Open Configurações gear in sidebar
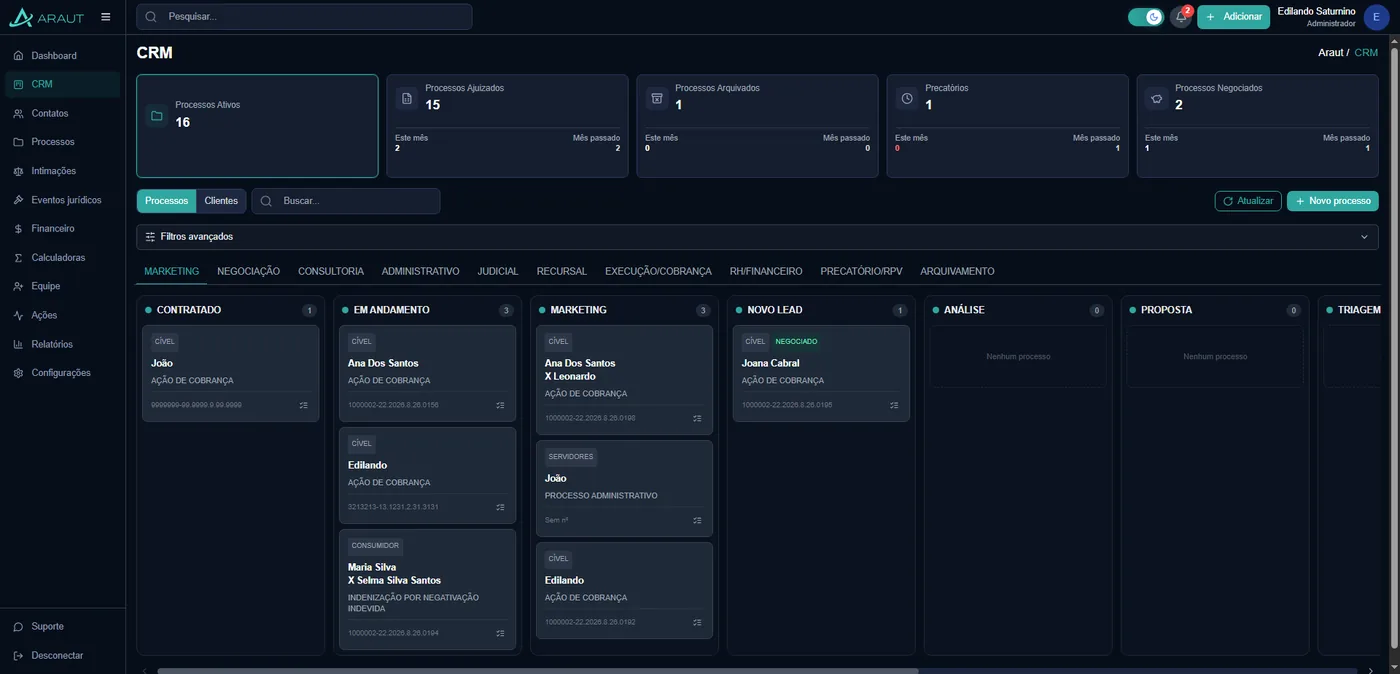1400x674 pixels. pos(18,373)
